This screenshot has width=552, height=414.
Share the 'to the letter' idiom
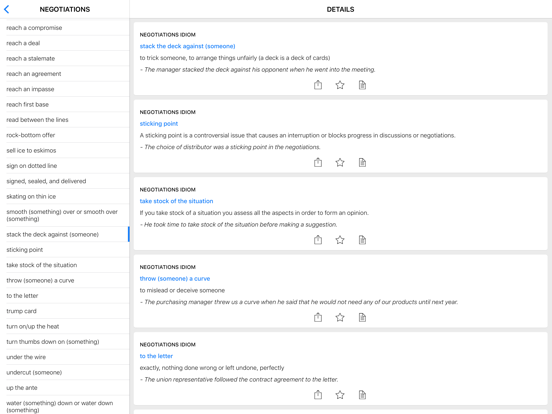pyautogui.click(x=318, y=395)
